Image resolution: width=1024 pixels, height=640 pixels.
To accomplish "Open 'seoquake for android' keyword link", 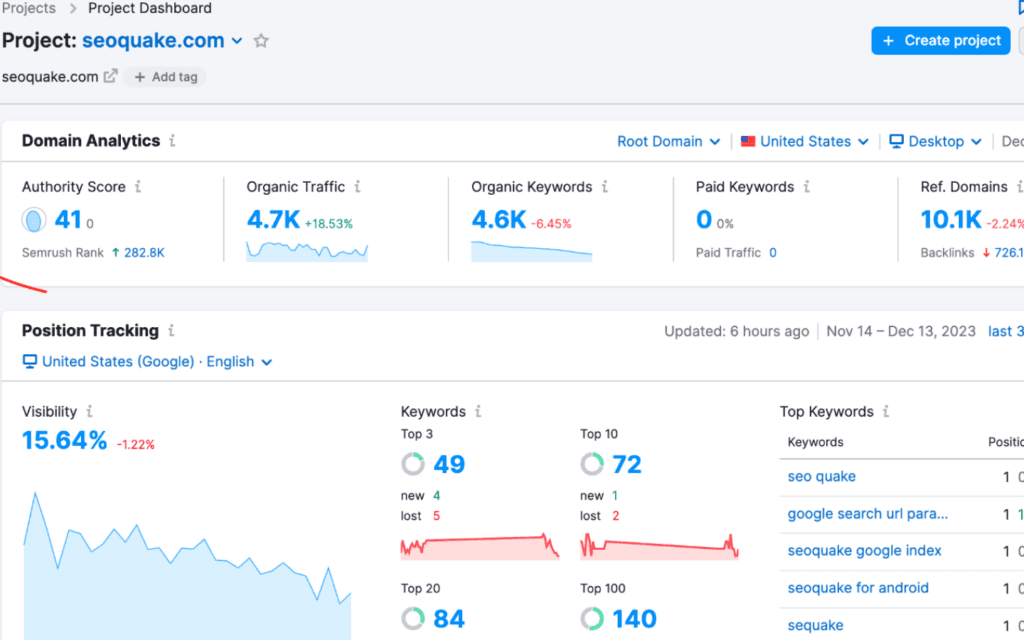I will [x=857, y=588].
